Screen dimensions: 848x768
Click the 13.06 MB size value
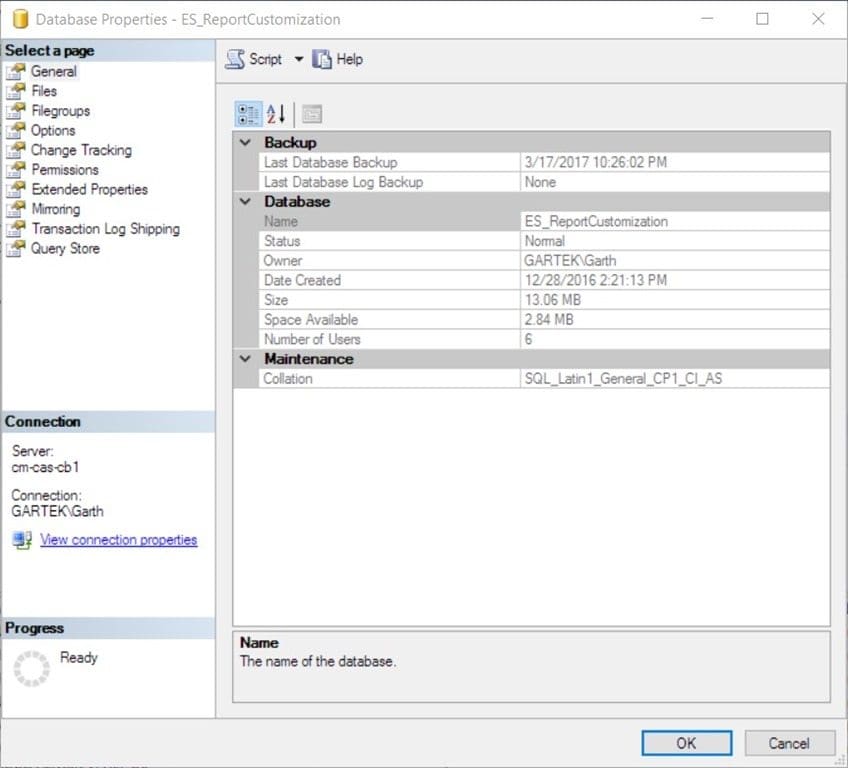pyautogui.click(x=552, y=300)
